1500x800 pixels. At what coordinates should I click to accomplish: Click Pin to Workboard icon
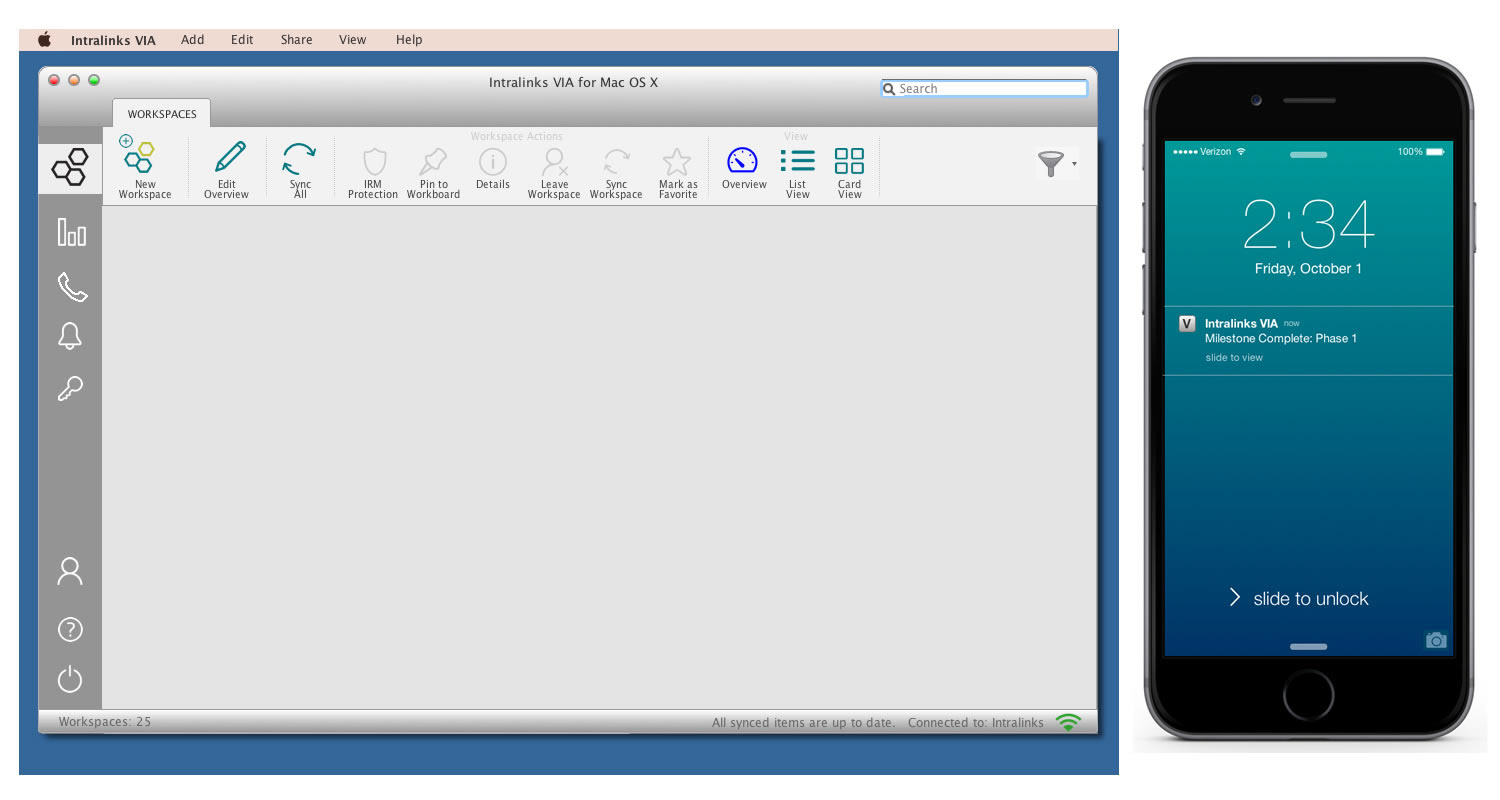click(x=433, y=172)
